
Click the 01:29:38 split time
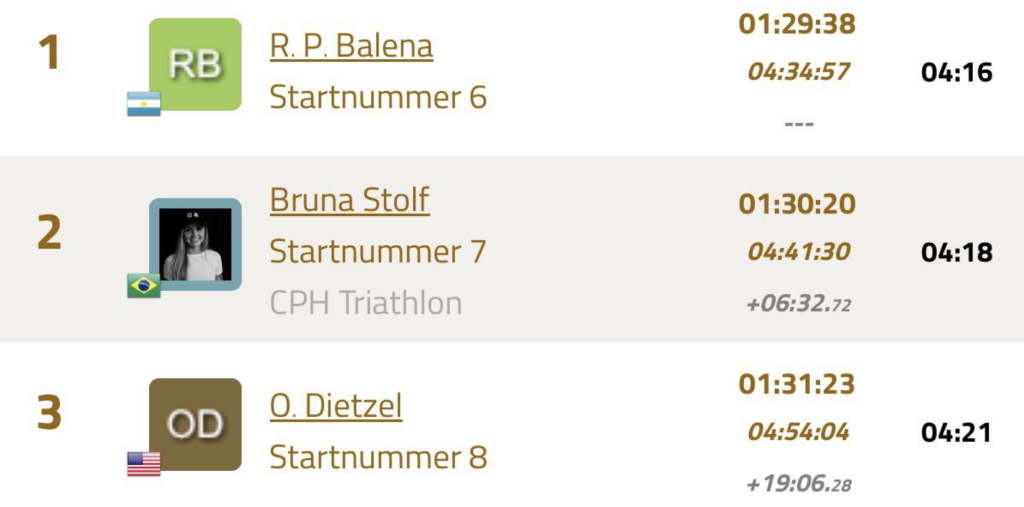click(x=797, y=24)
